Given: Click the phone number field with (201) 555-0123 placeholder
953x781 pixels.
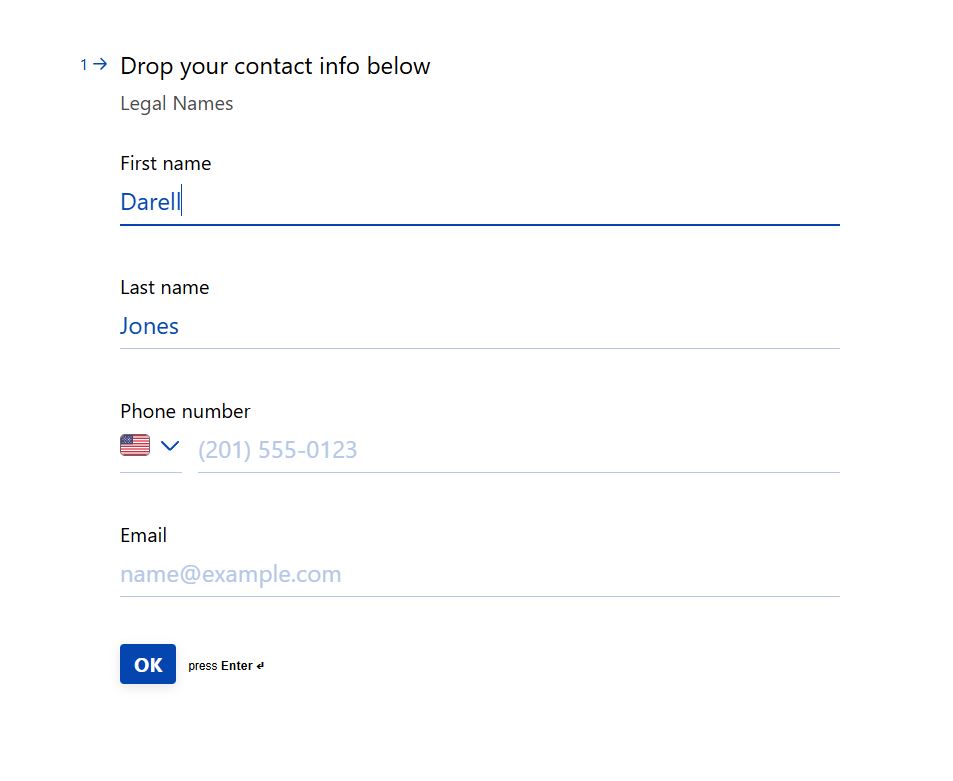Looking at the screenshot, I should tap(518, 450).
